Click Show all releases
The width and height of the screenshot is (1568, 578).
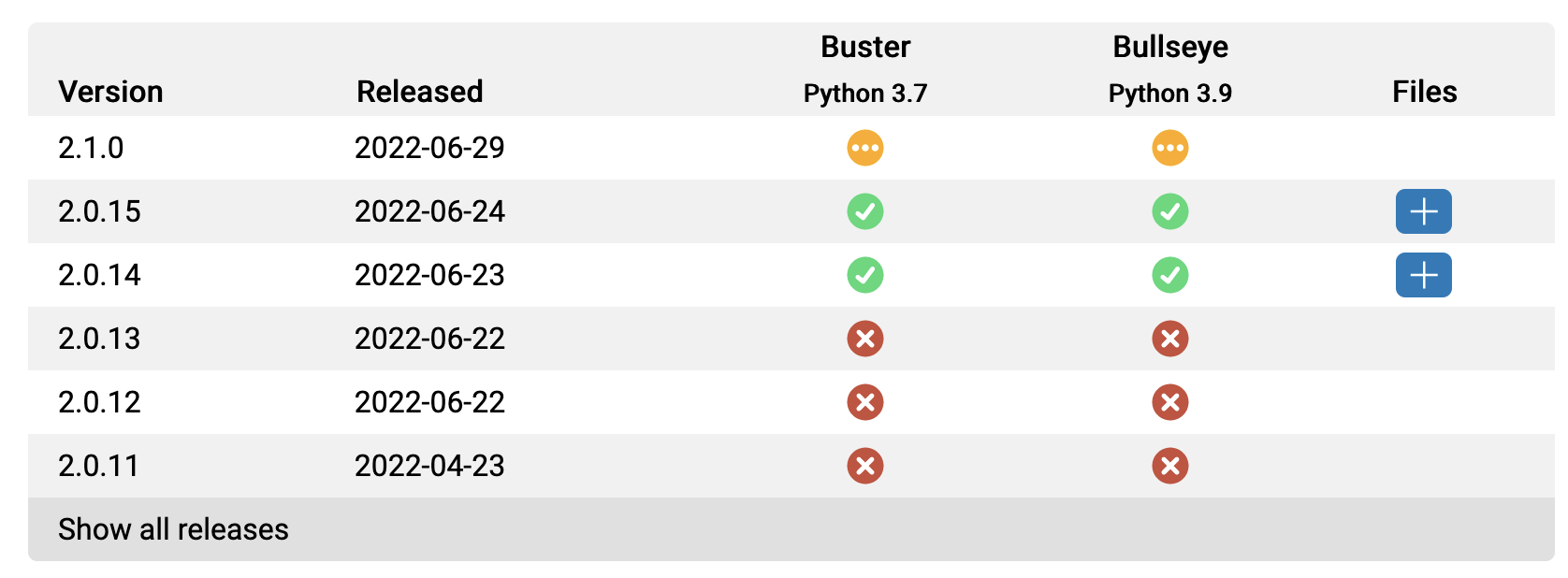pos(173,529)
